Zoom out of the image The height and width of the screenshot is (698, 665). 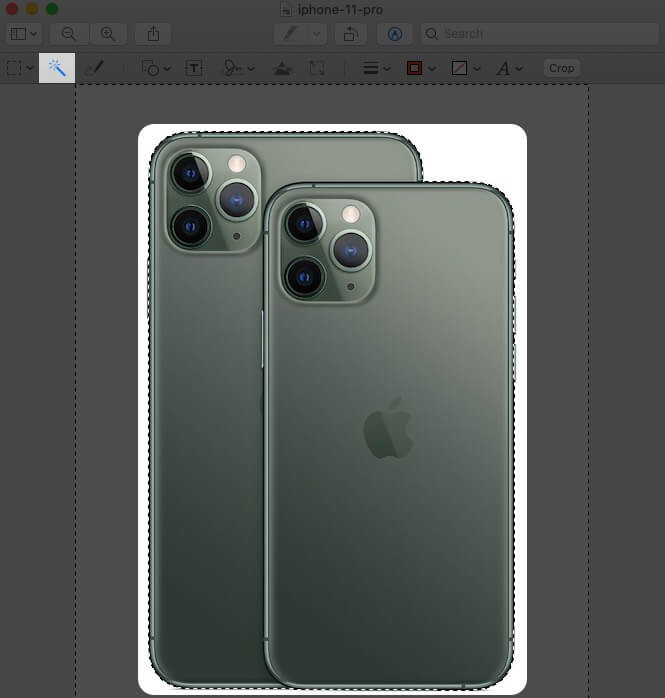69,34
